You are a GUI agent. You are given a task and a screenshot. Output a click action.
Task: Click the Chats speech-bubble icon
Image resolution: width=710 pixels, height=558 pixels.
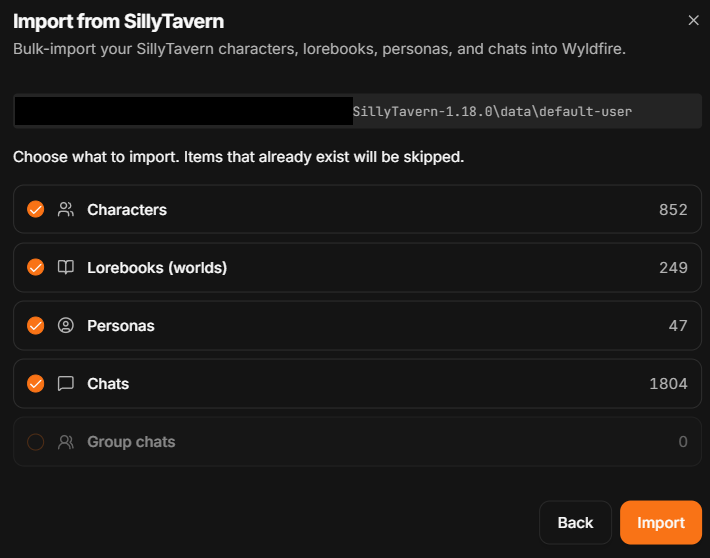coord(66,383)
